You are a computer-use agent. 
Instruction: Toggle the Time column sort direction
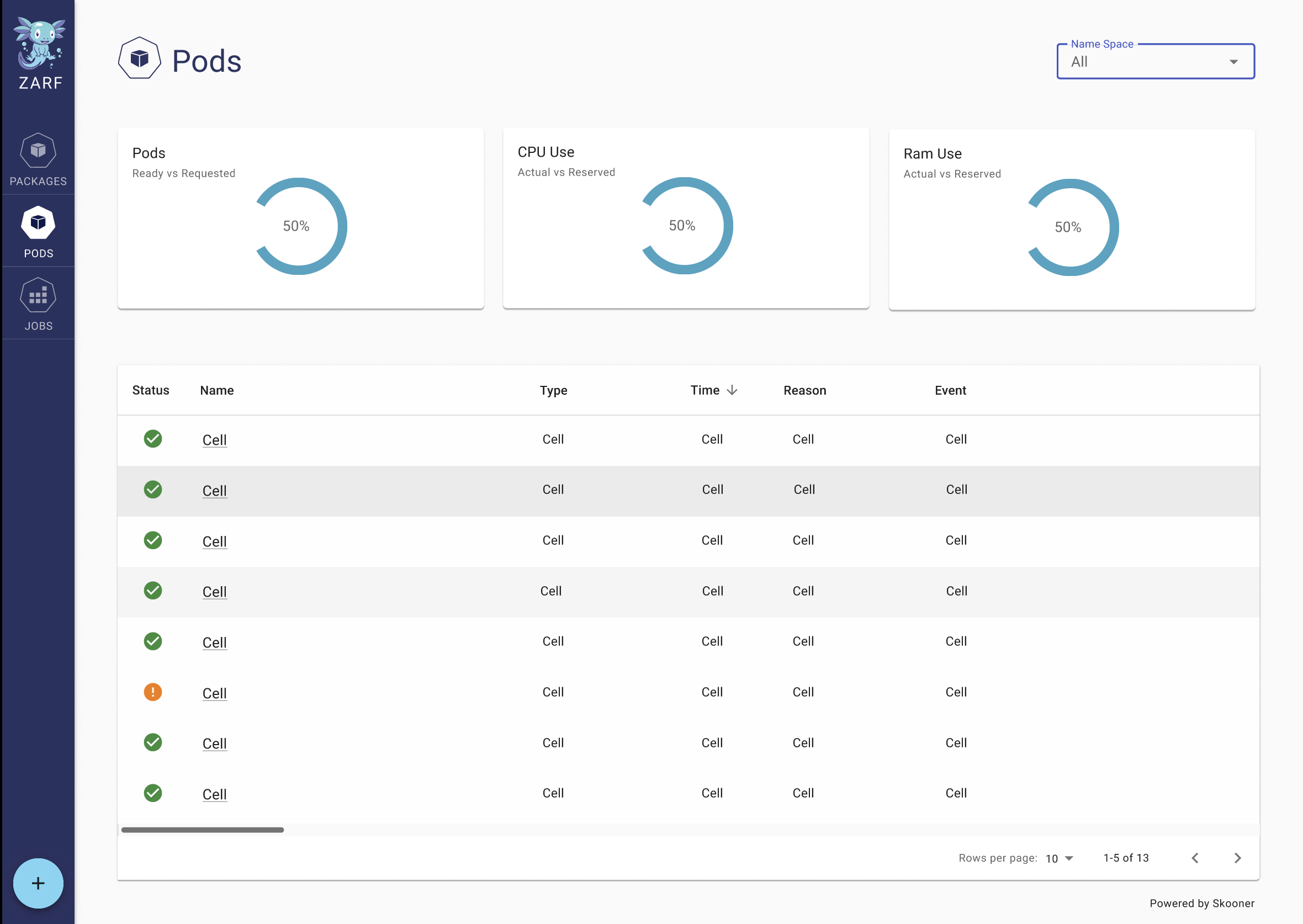click(732, 390)
